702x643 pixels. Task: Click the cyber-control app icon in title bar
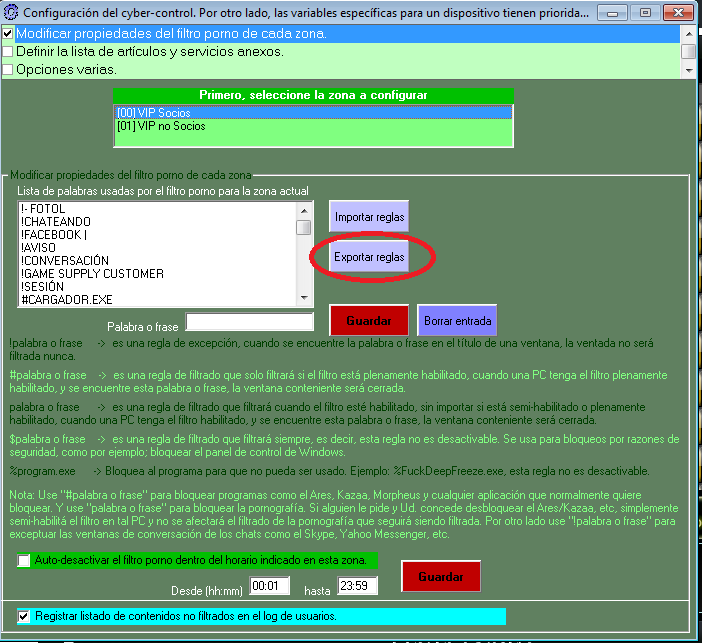point(11,12)
